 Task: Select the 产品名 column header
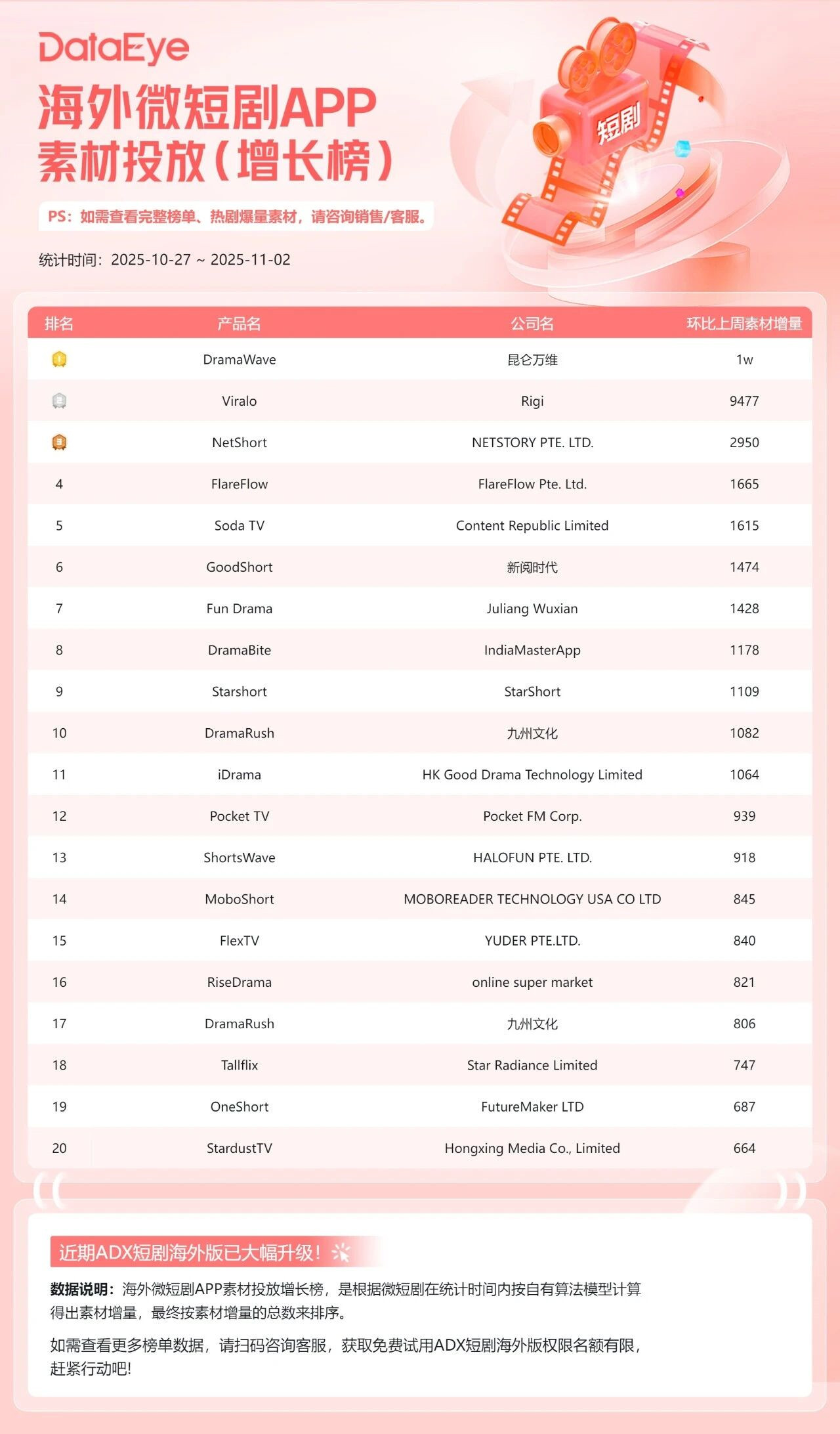pyautogui.click(x=239, y=324)
